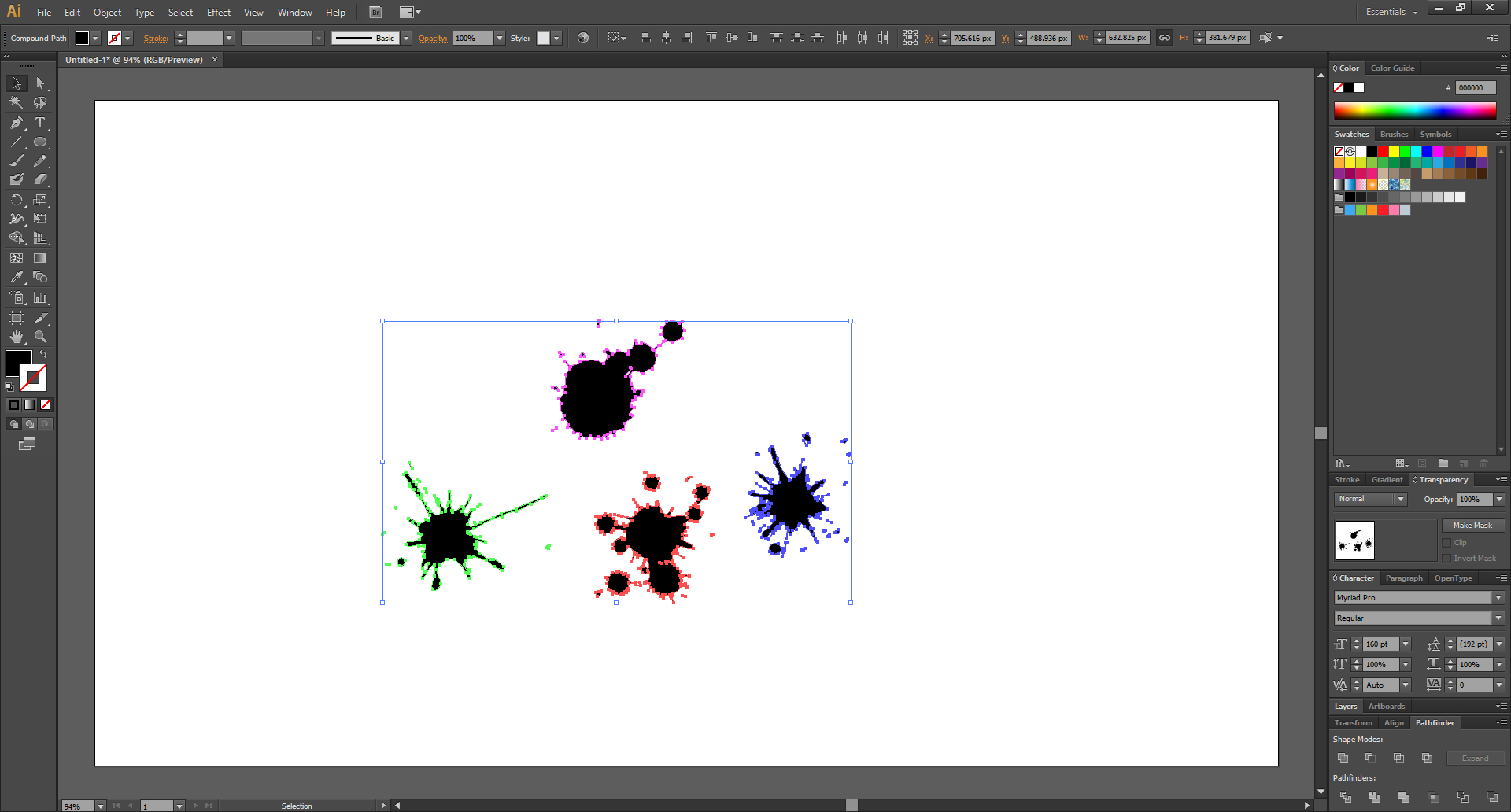Click the white swatch in Swatches panel

tap(1361, 151)
